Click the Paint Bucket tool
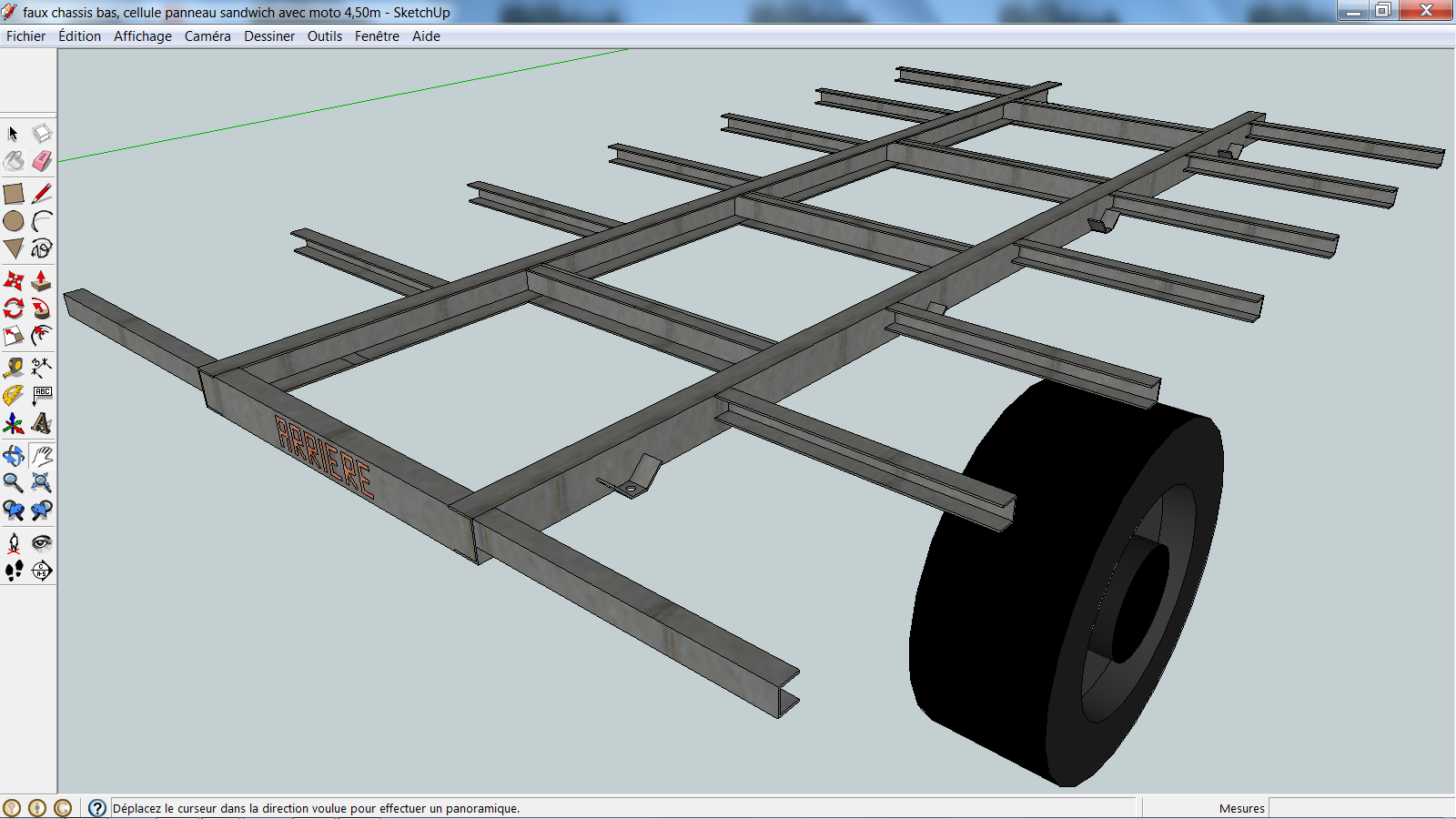The image size is (1456, 819). (x=14, y=161)
